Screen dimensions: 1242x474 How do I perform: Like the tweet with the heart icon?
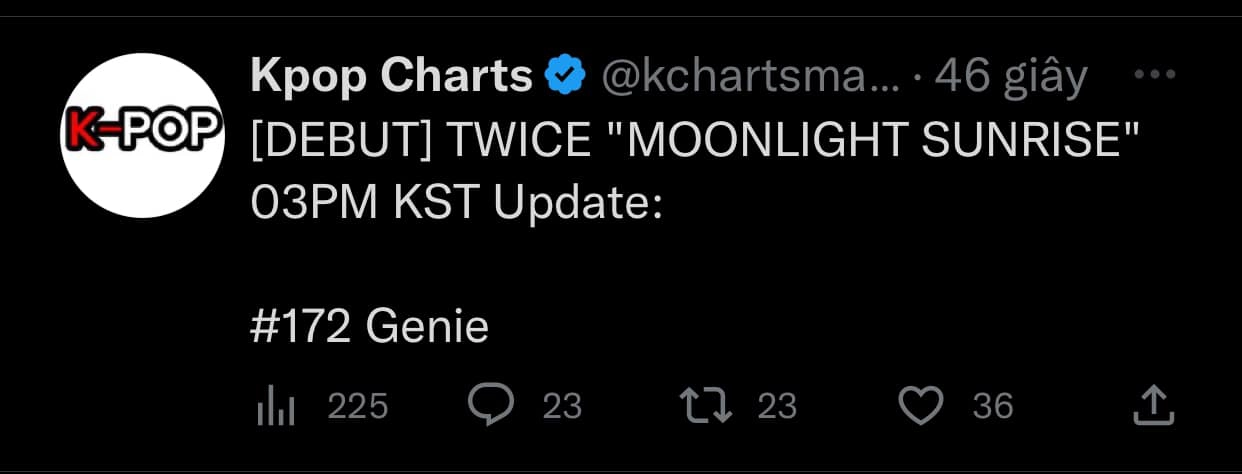(x=921, y=406)
